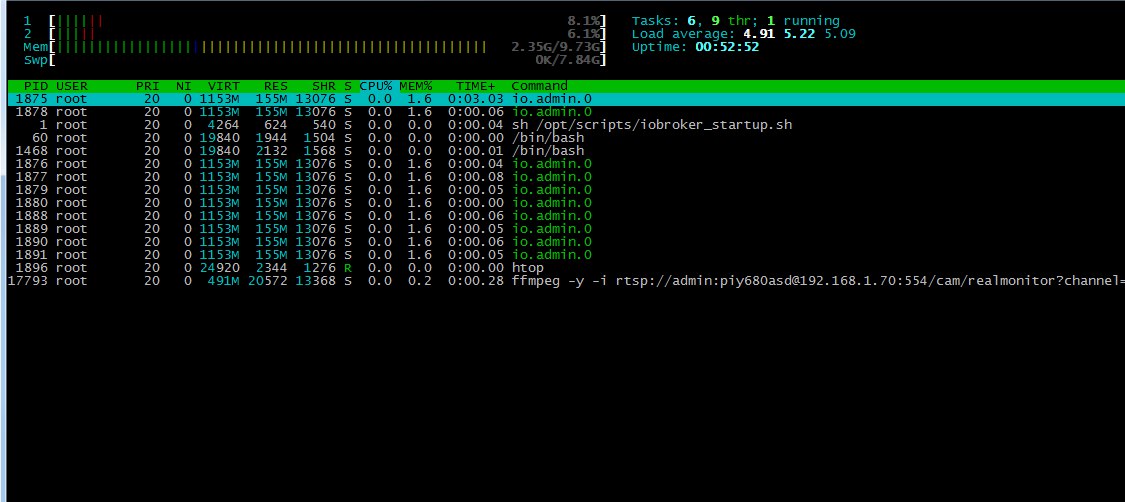Sort processes by the PID column header
Screen dimensions: 1125x502
coord(36,86)
